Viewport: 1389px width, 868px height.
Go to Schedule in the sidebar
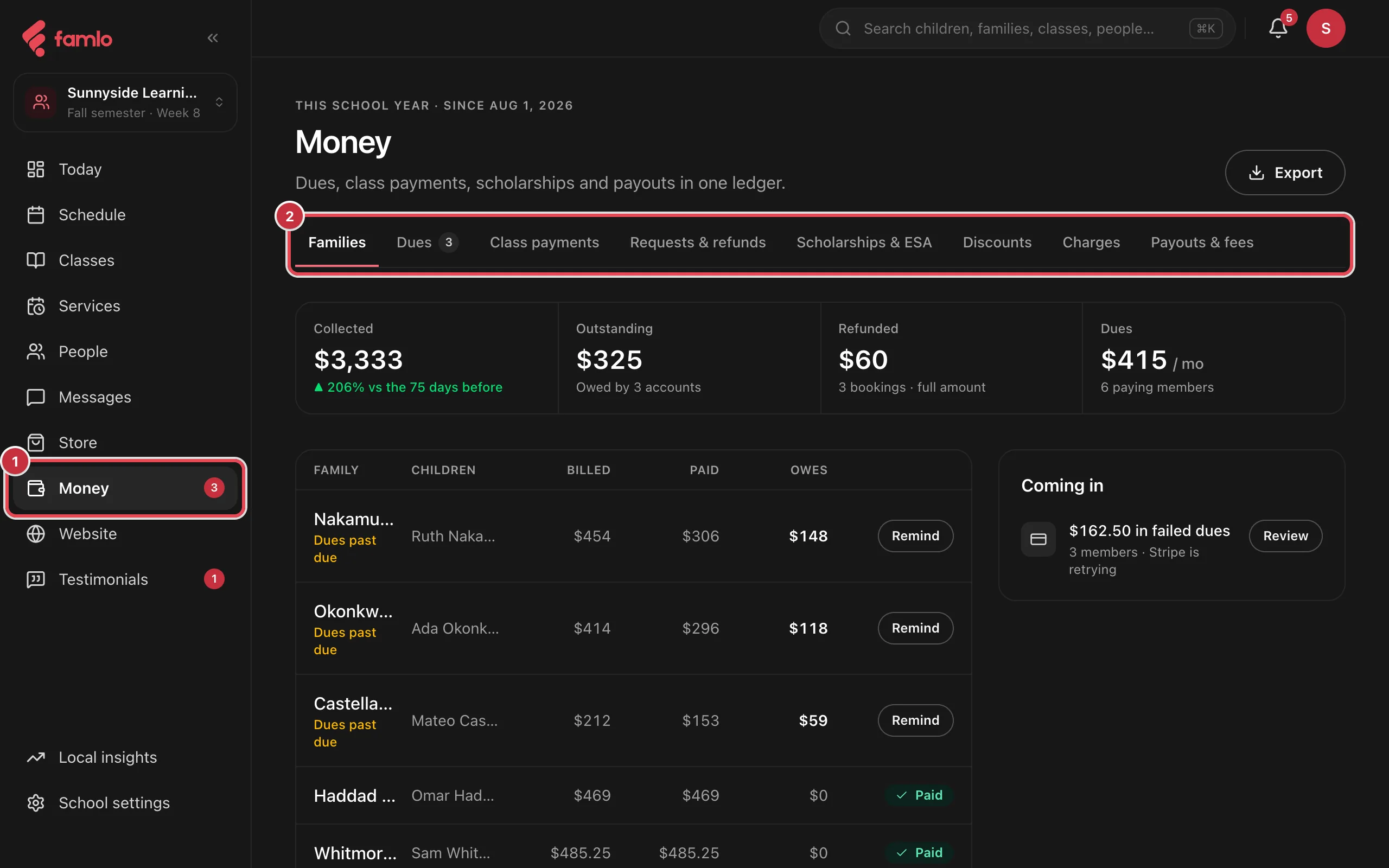tap(125, 215)
